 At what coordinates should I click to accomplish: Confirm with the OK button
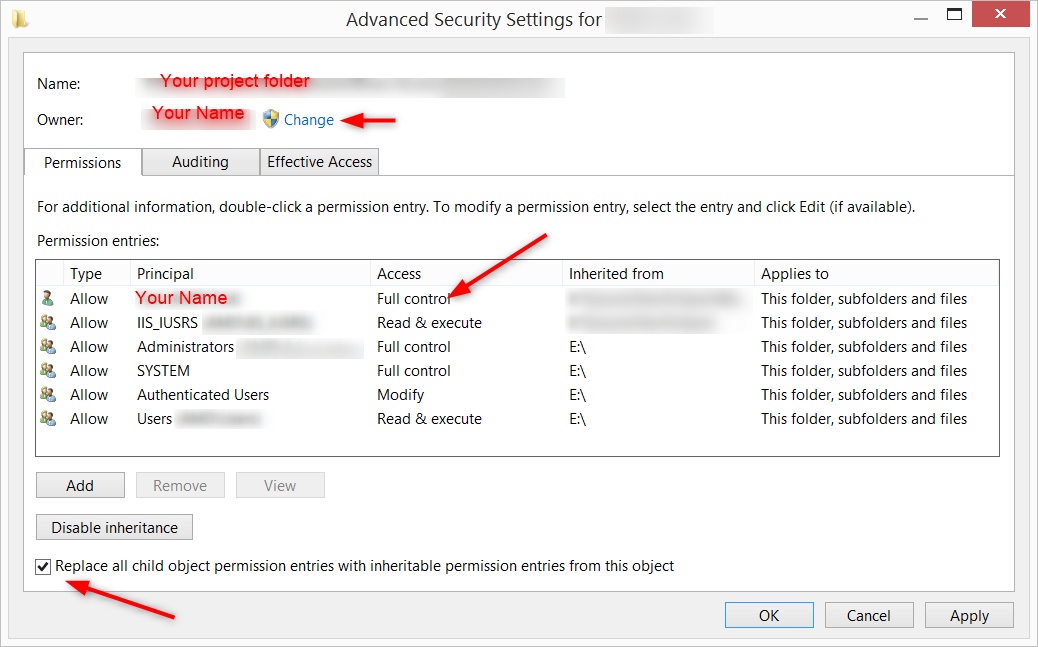769,616
